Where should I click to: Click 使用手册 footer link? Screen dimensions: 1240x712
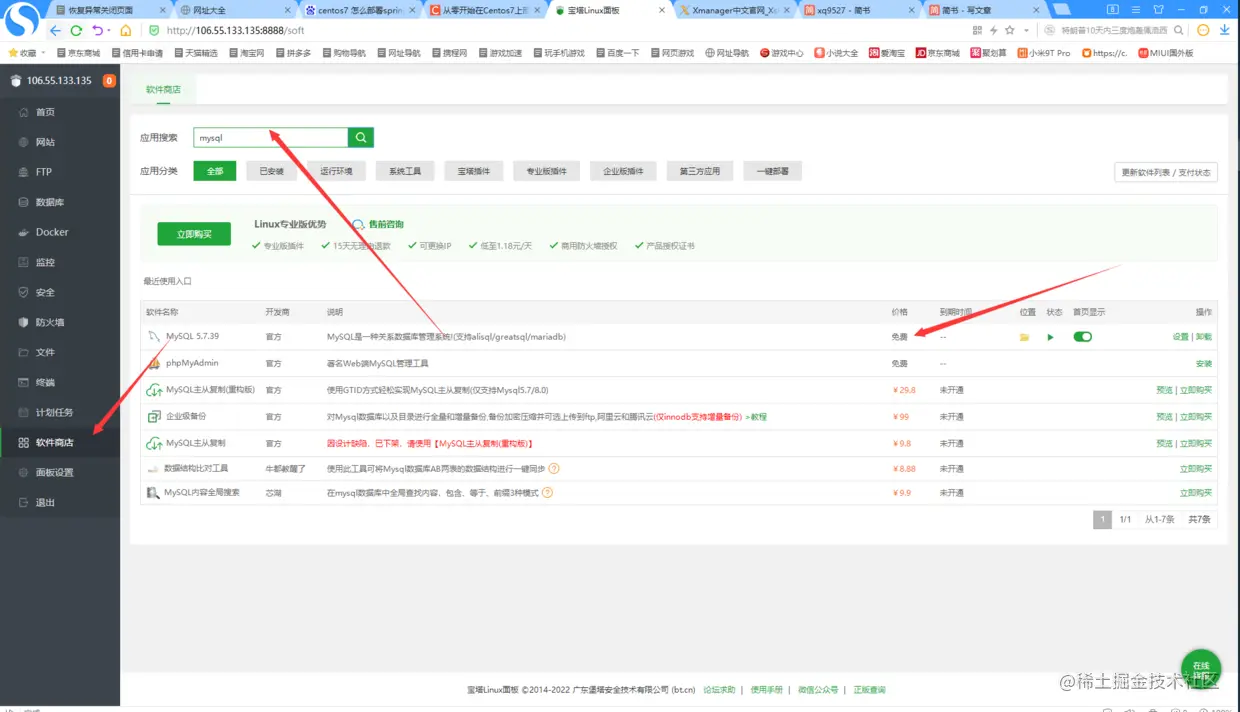766,689
